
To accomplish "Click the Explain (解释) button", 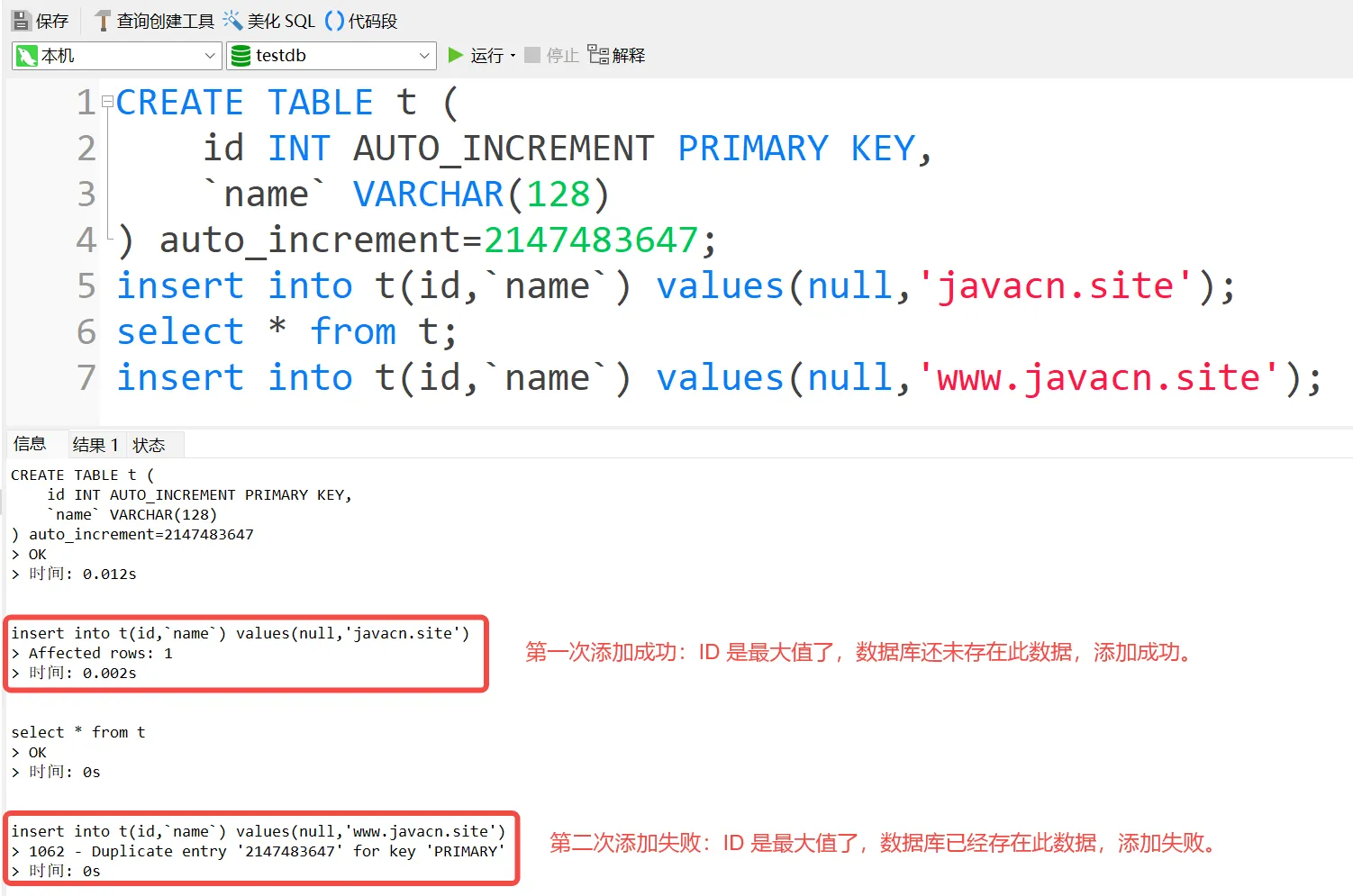I will click(x=617, y=55).
